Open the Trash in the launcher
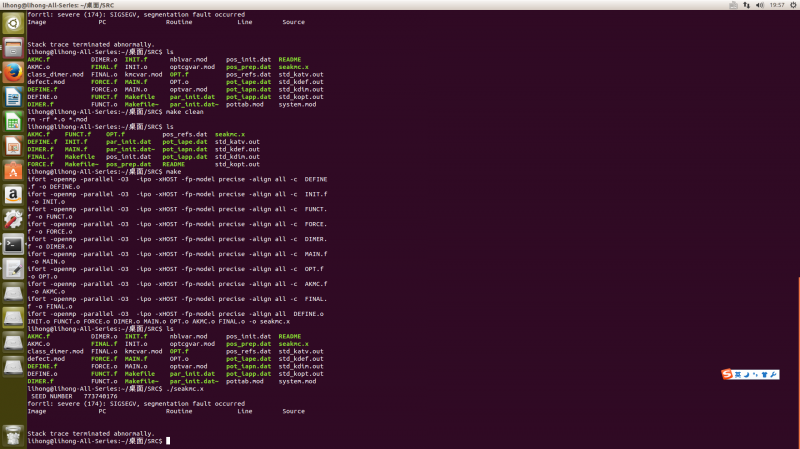The image size is (800, 449). [x=13, y=436]
